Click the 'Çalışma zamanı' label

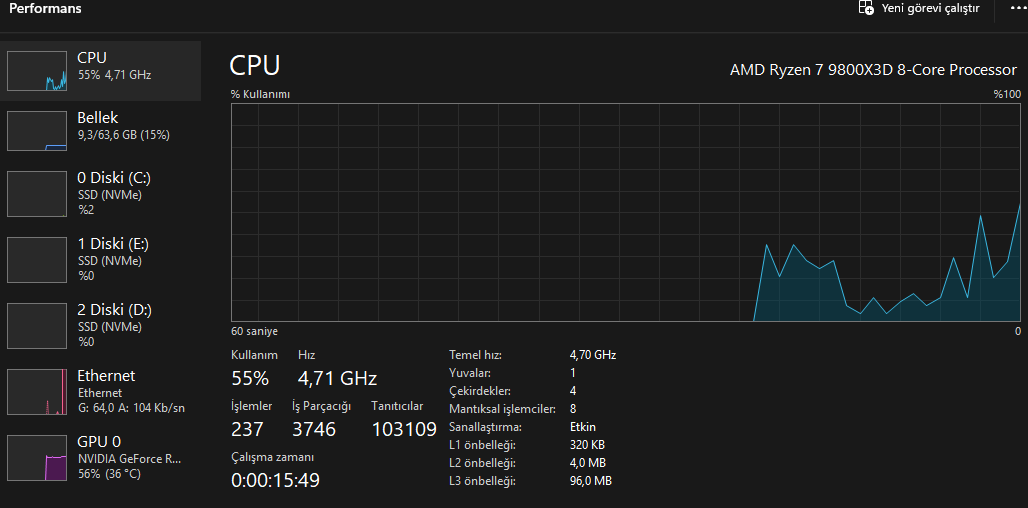point(273,457)
